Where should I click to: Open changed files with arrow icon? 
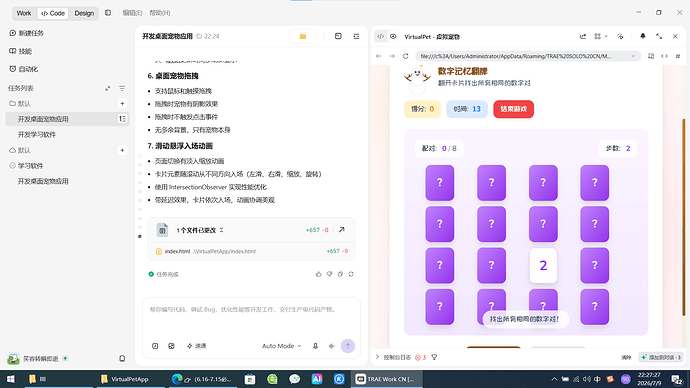[x=341, y=230]
